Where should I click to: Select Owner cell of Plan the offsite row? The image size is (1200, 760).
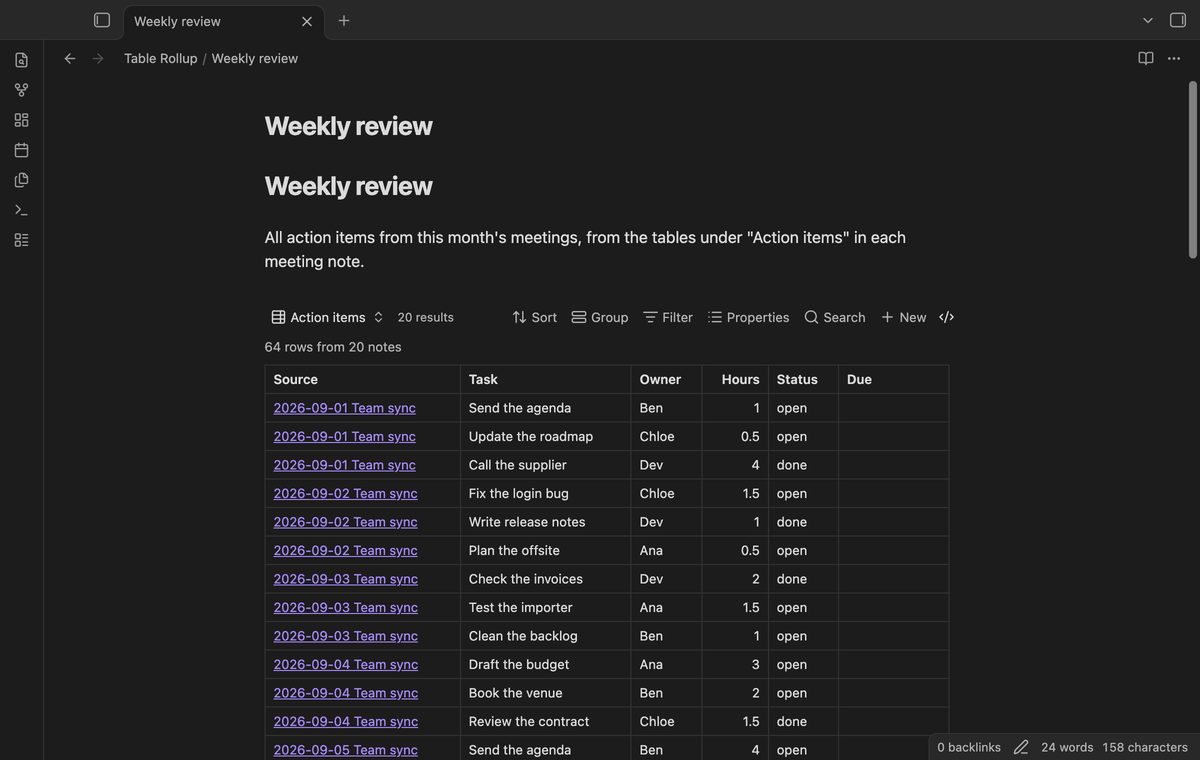point(666,550)
